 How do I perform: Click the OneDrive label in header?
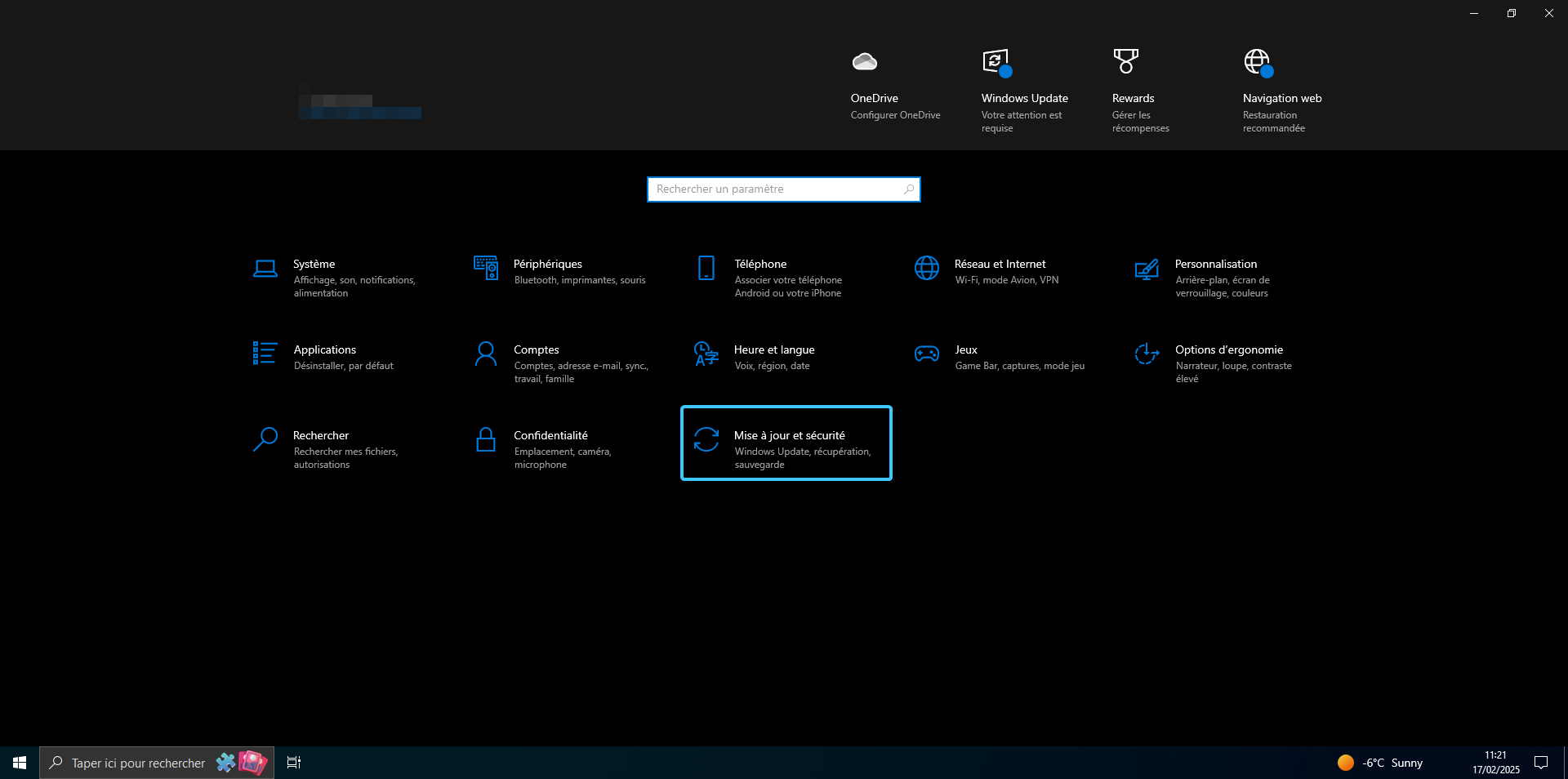coord(875,98)
